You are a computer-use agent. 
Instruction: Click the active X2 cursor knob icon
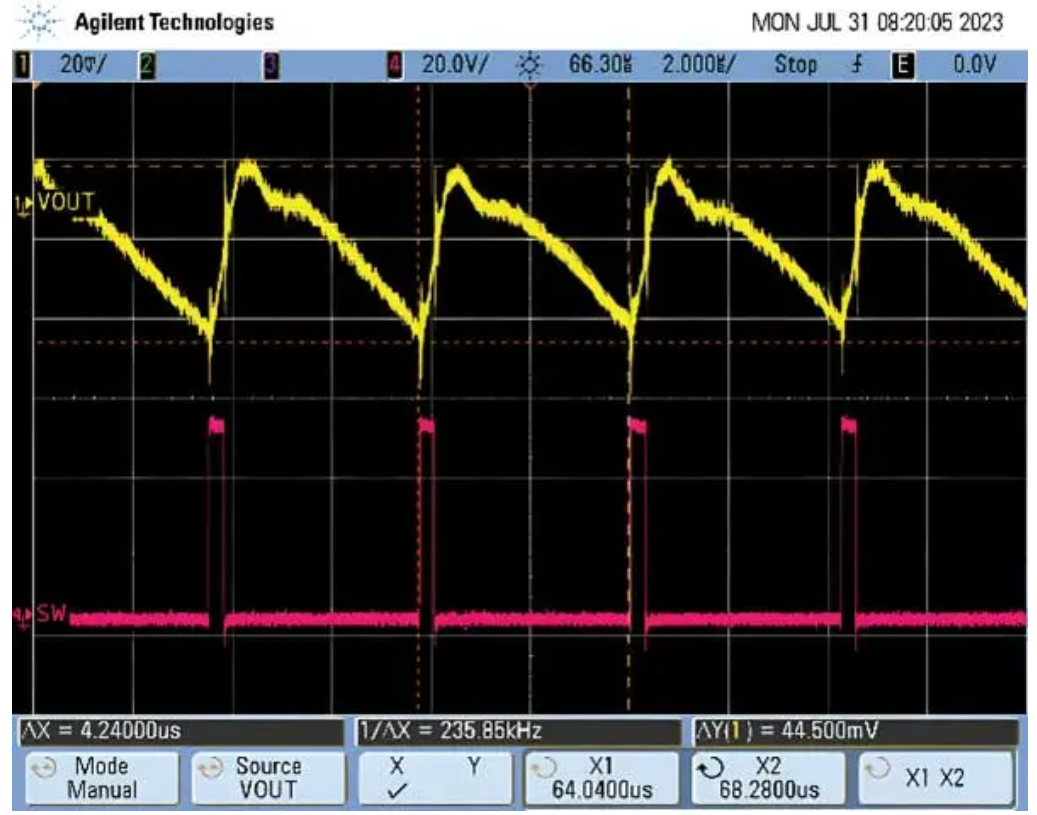[x=711, y=769]
